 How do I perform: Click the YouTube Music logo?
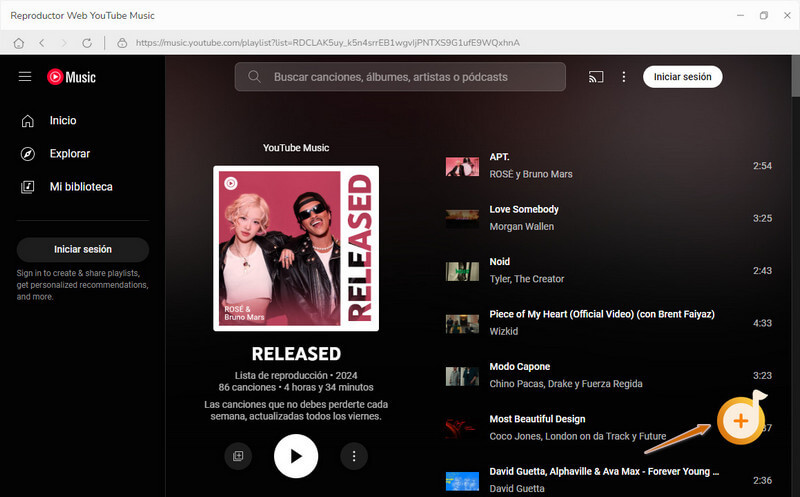tap(71, 77)
